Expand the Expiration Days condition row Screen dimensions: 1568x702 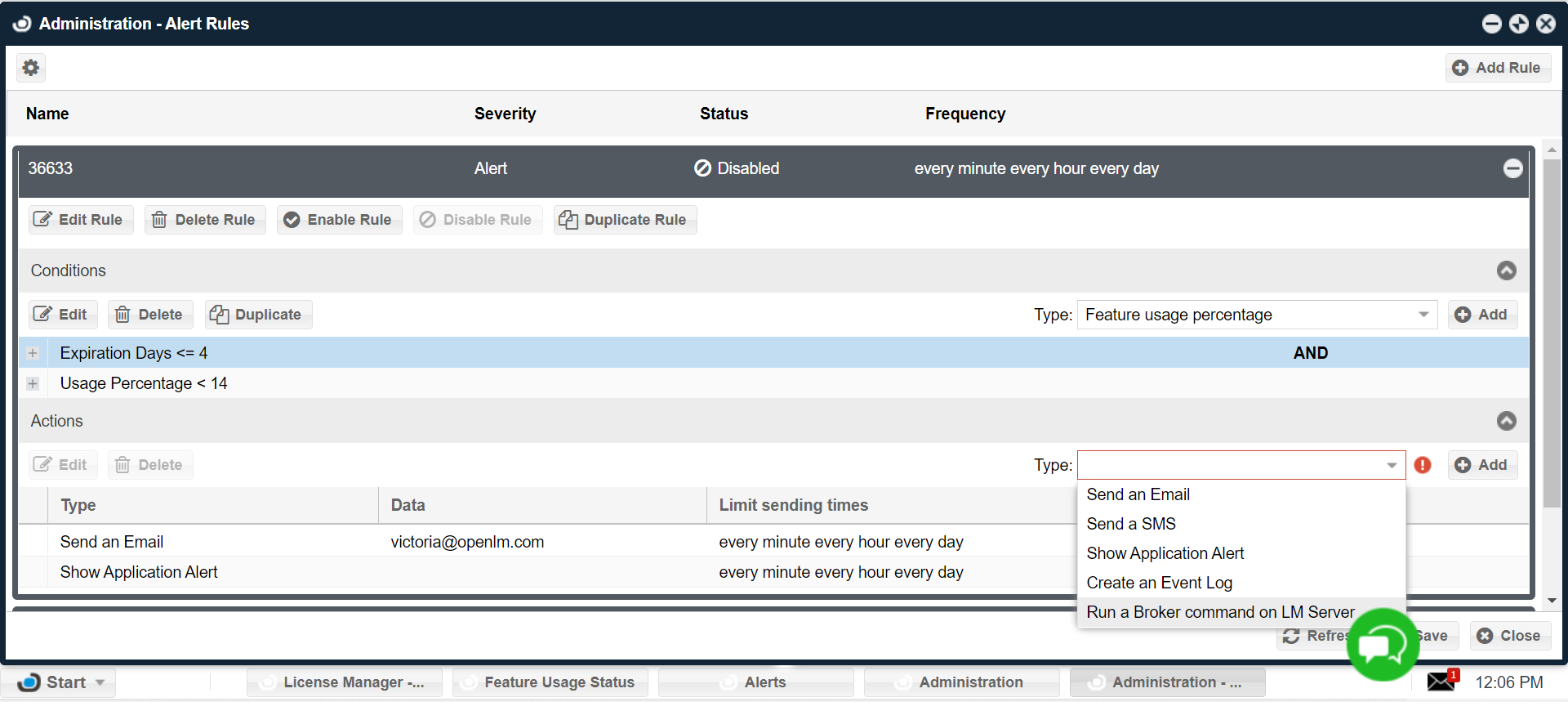tap(33, 353)
